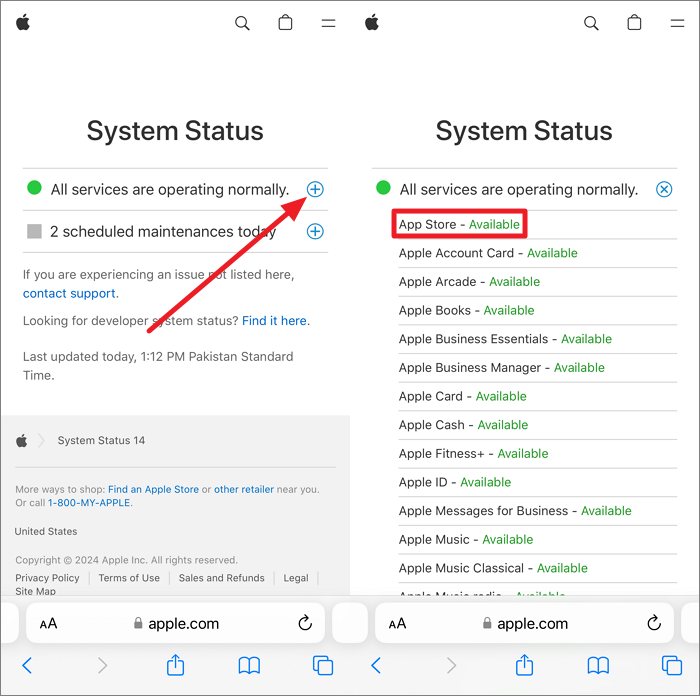Open the hamburger menu in the left screen

tap(328, 23)
